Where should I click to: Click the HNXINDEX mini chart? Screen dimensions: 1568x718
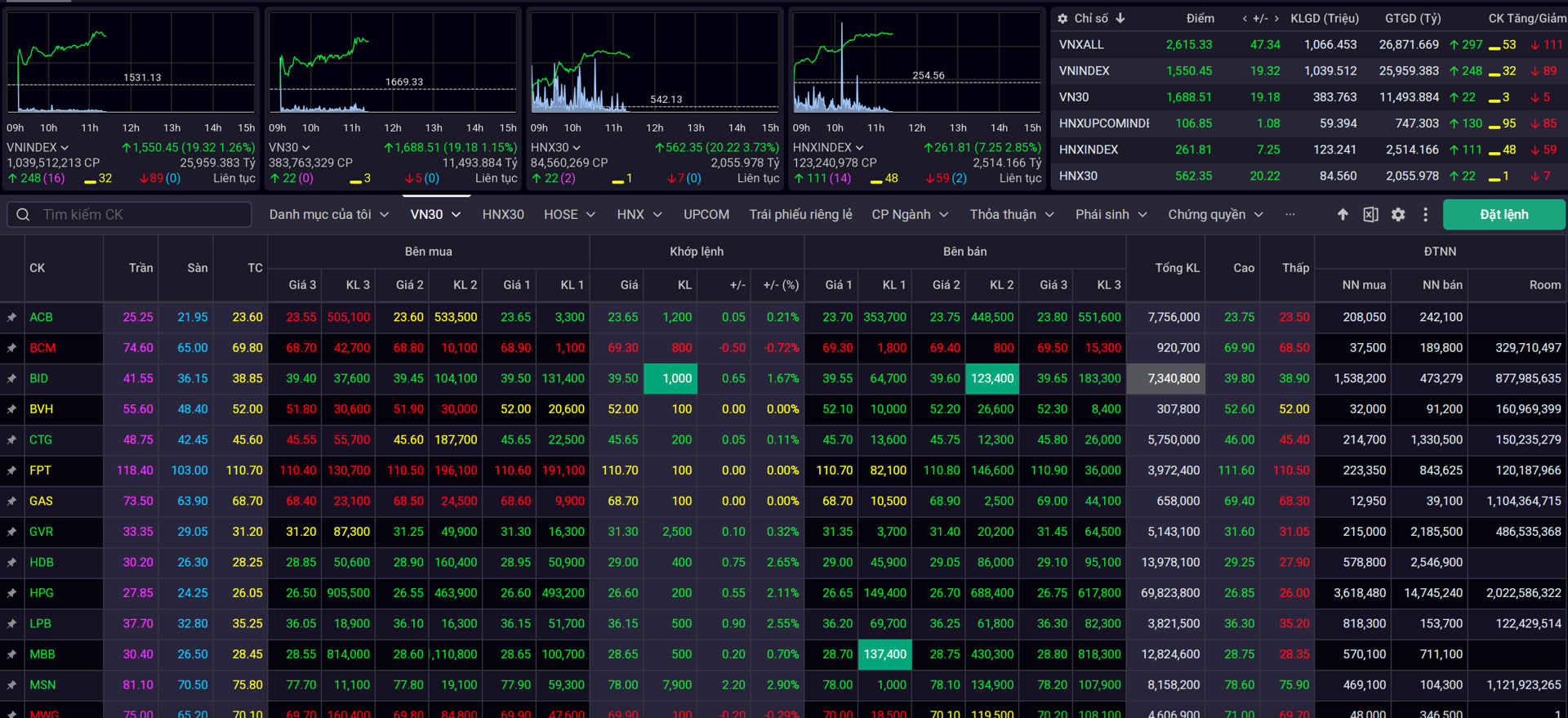(x=917, y=63)
